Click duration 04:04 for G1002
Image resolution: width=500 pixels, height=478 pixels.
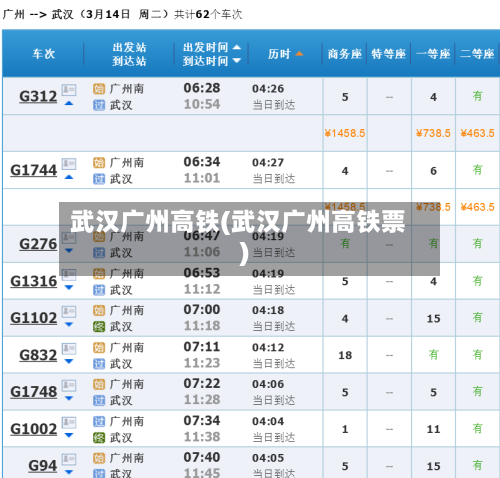point(268,421)
